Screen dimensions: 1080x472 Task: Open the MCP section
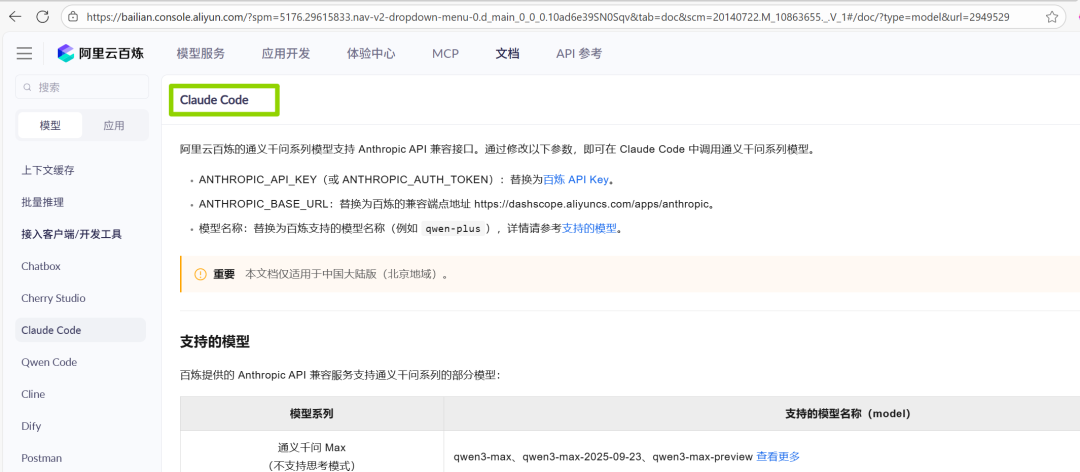446,54
